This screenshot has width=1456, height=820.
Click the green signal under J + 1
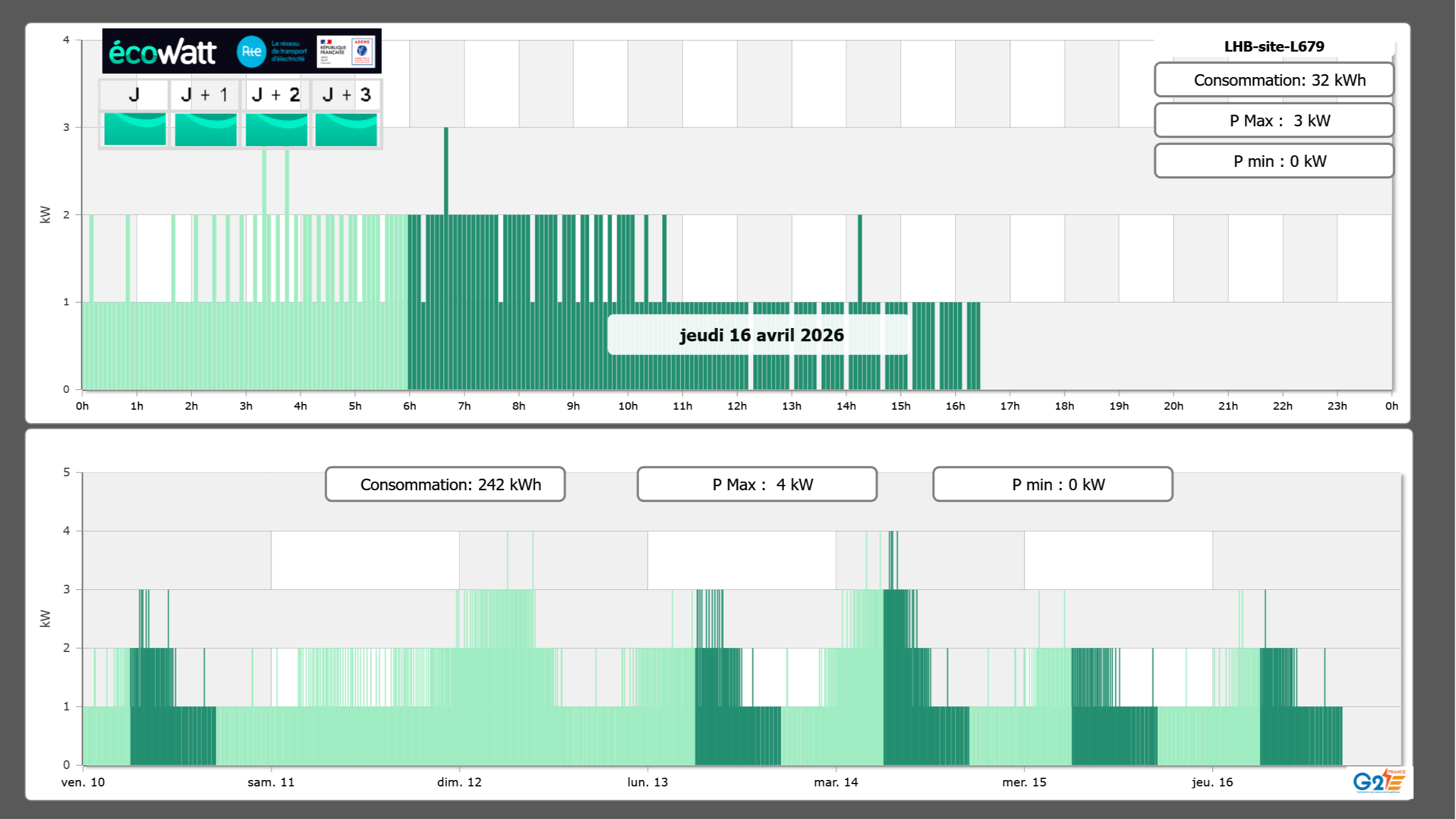coord(205,129)
